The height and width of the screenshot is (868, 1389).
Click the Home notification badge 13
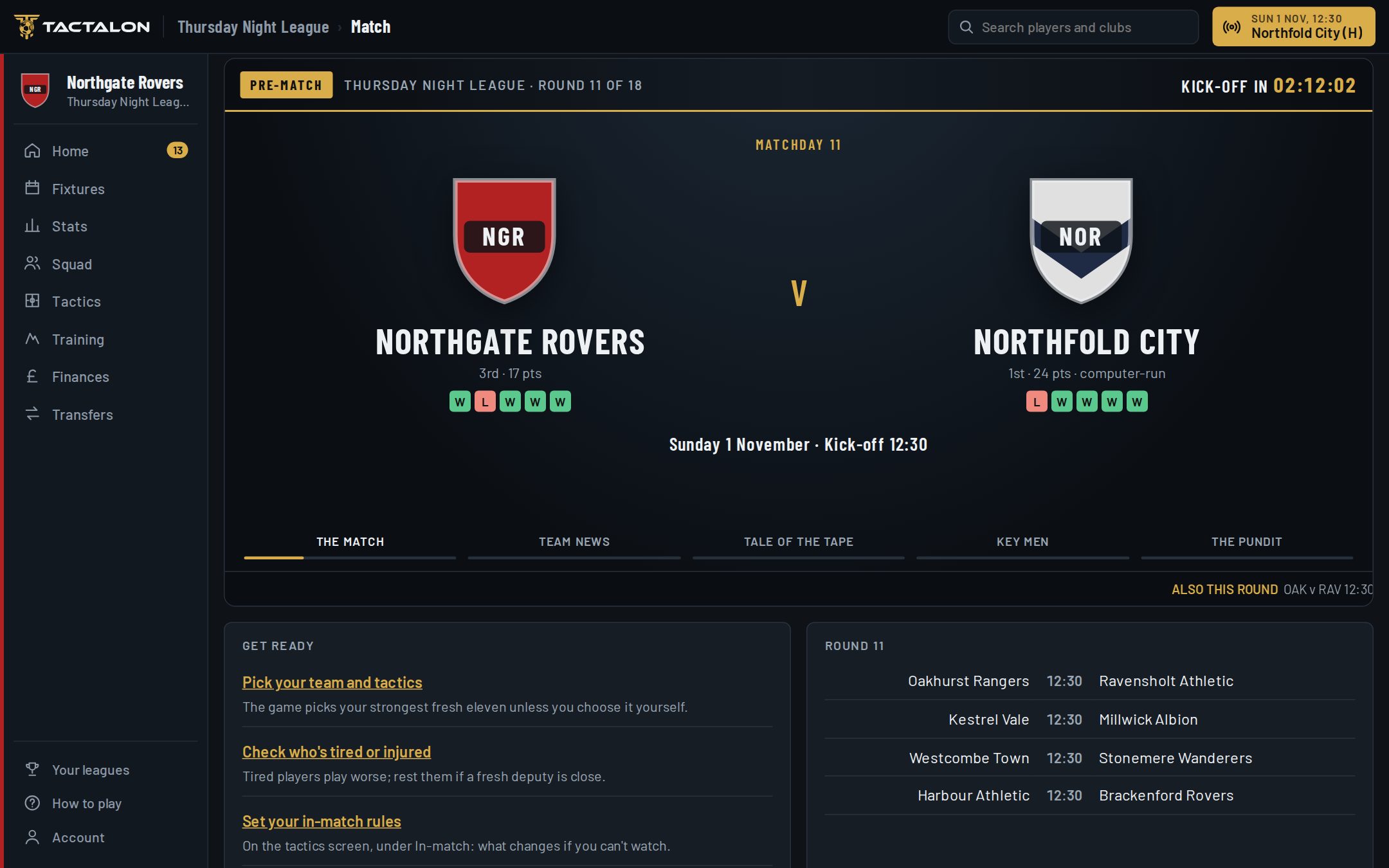point(177,150)
